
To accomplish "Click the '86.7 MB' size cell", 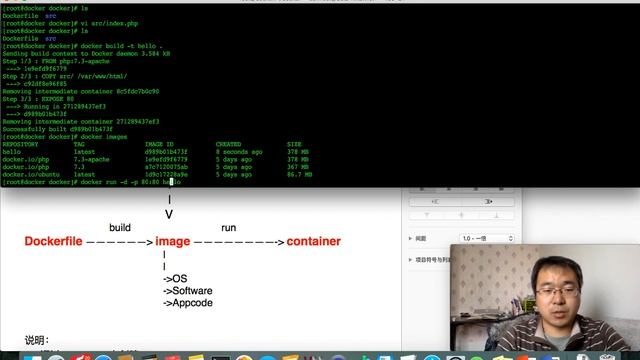I will click(300, 175).
